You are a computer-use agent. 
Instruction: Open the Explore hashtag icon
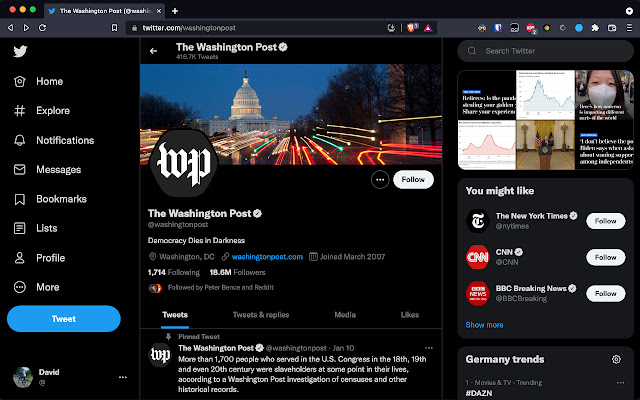[20, 111]
